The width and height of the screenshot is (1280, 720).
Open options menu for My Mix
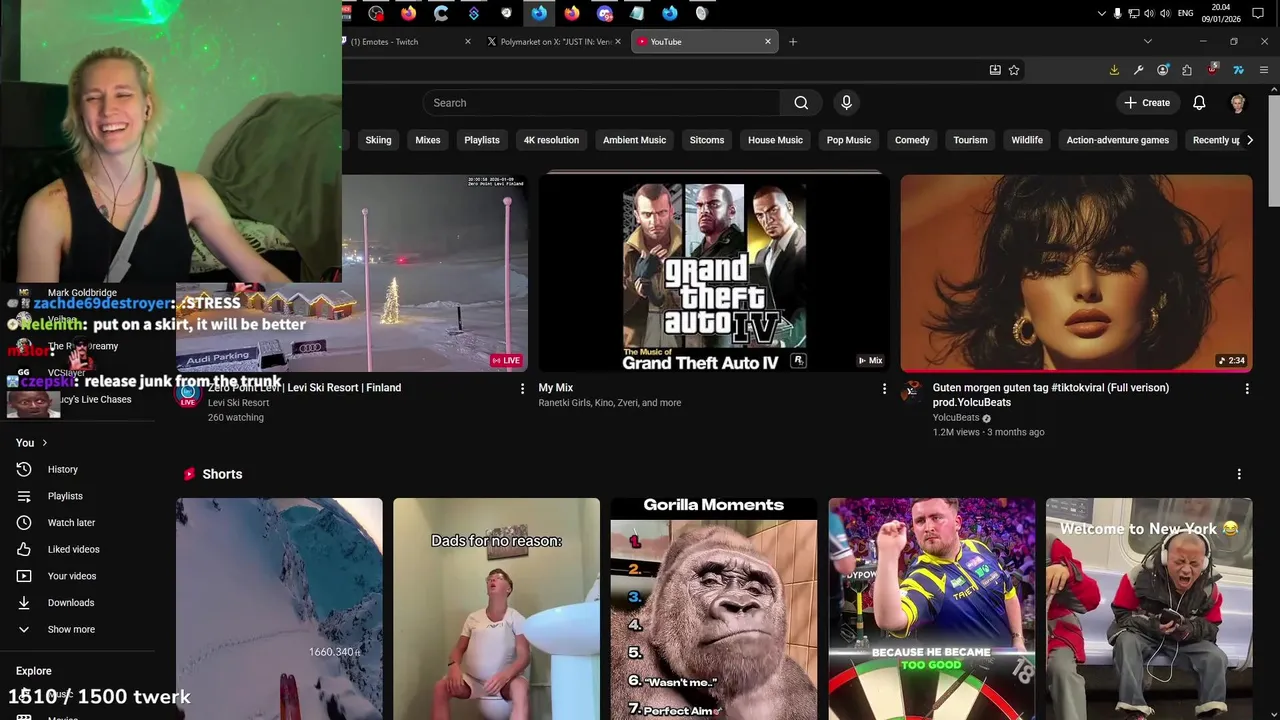(884, 388)
